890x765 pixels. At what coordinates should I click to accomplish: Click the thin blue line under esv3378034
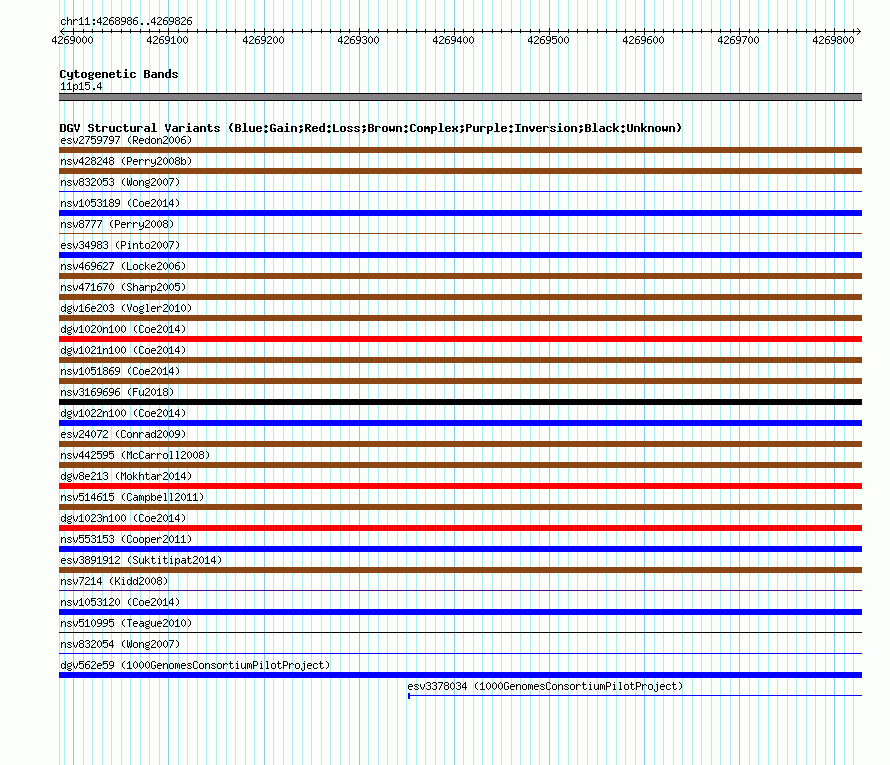[x=635, y=696]
